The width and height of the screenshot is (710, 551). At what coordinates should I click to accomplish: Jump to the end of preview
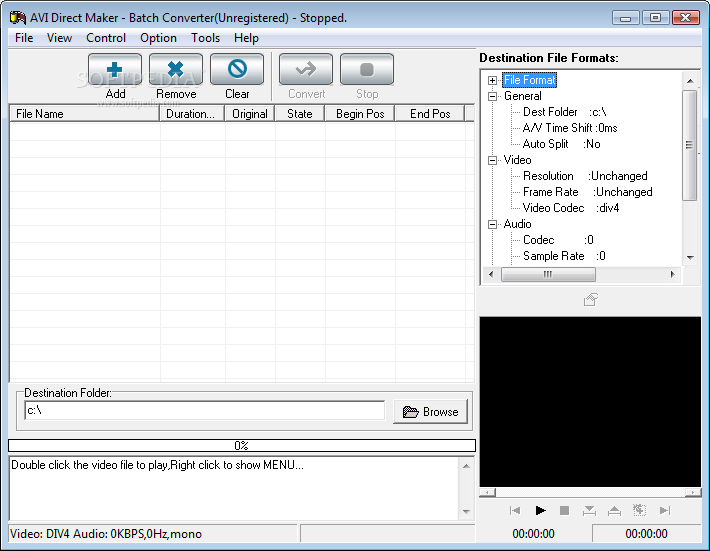(665, 511)
